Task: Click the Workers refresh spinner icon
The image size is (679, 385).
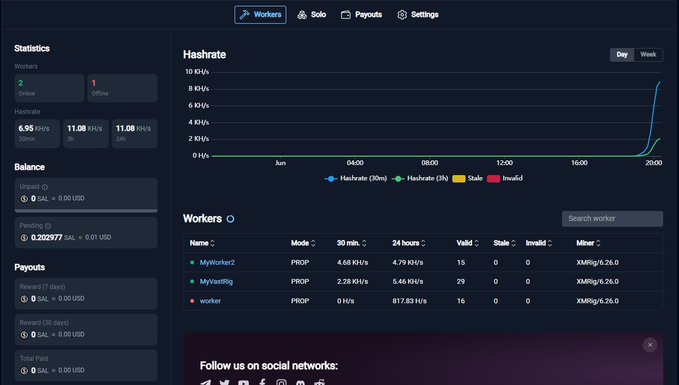Action: point(230,219)
